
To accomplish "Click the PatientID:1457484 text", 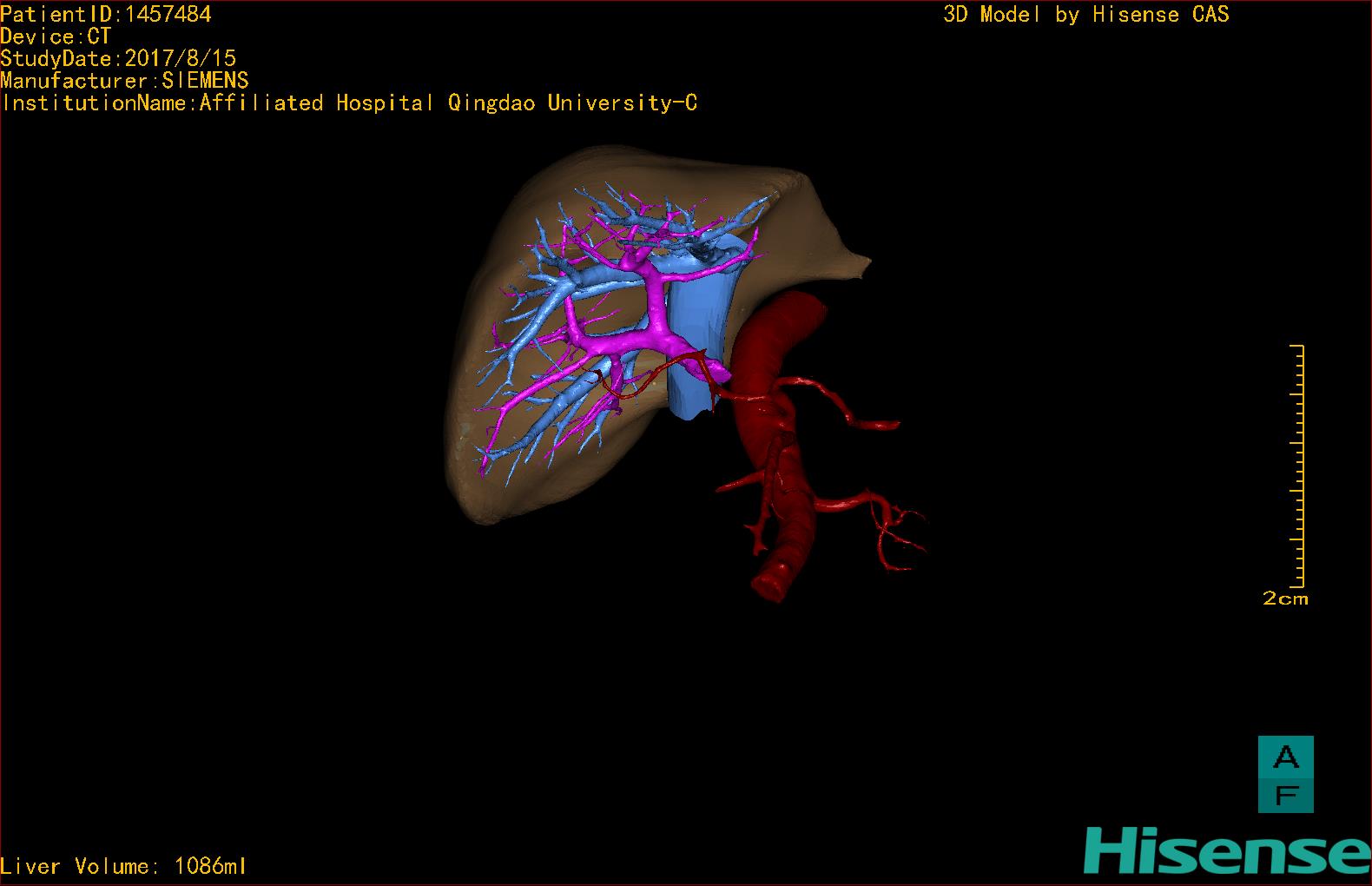I will coord(106,14).
